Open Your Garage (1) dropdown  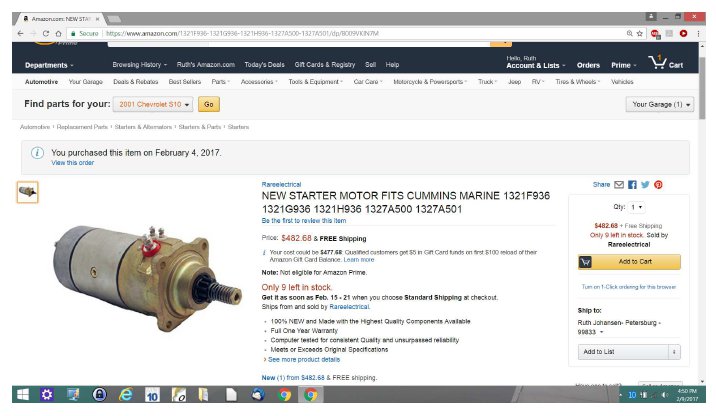[x=660, y=105]
